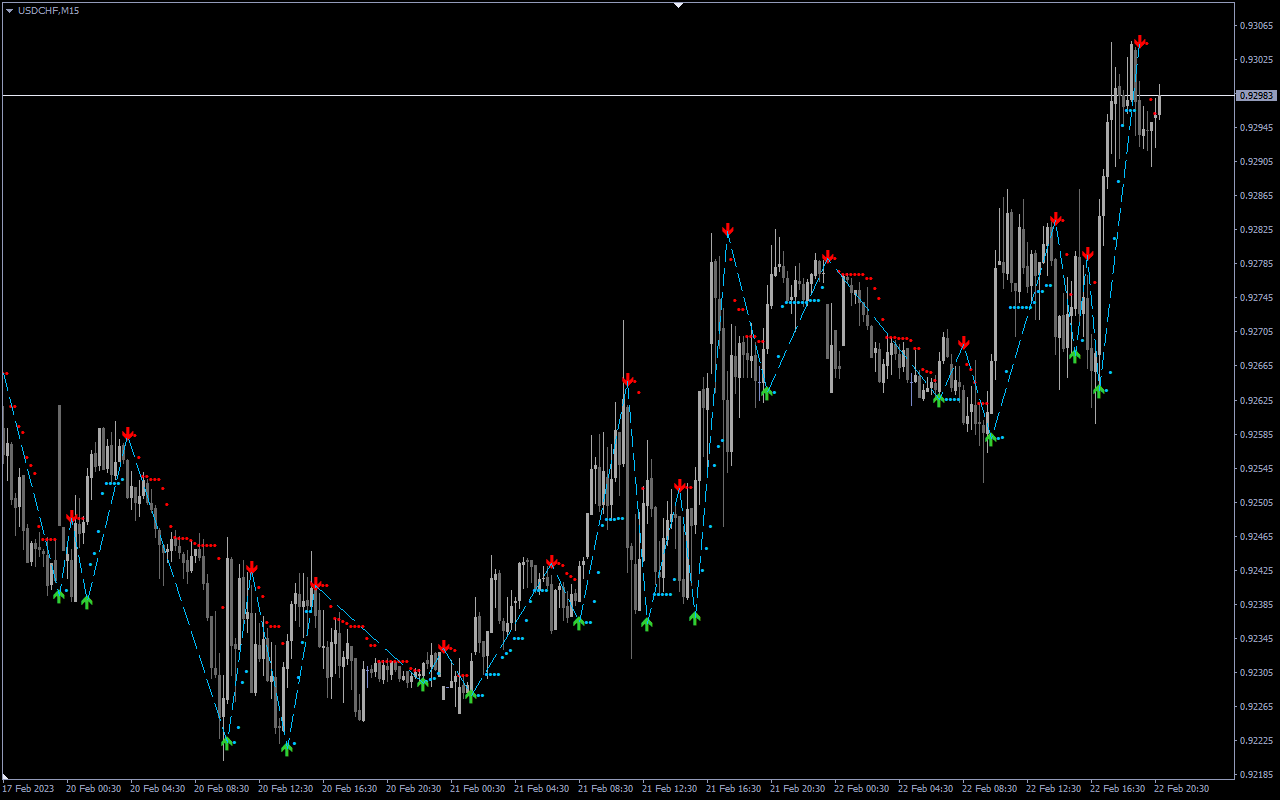The image size is (1280, 800).
Task: Click price label 0.92185 on the price scale
Action: pyautogui.click(x=1256, y=775)
